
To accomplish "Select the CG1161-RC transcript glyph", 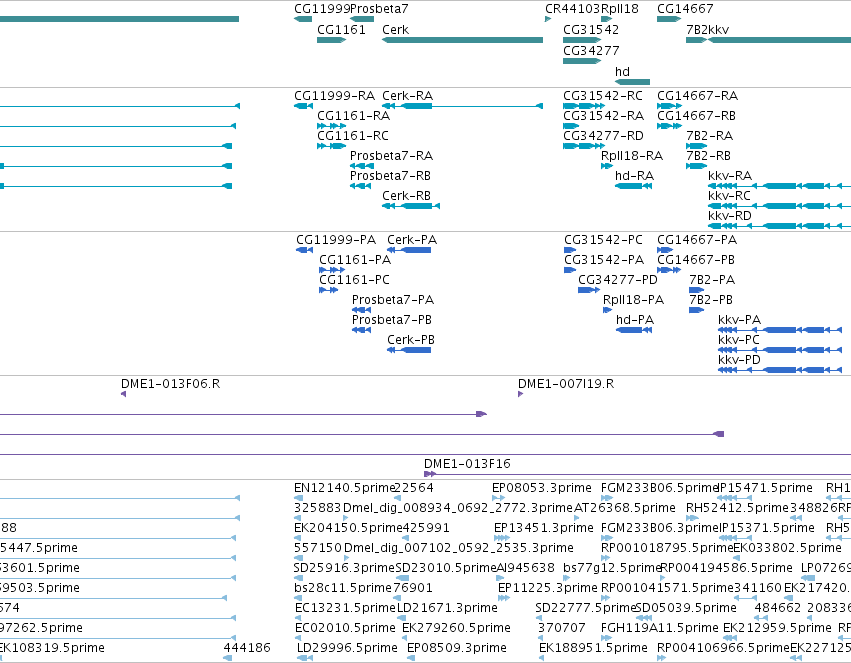I will [332, 146].
